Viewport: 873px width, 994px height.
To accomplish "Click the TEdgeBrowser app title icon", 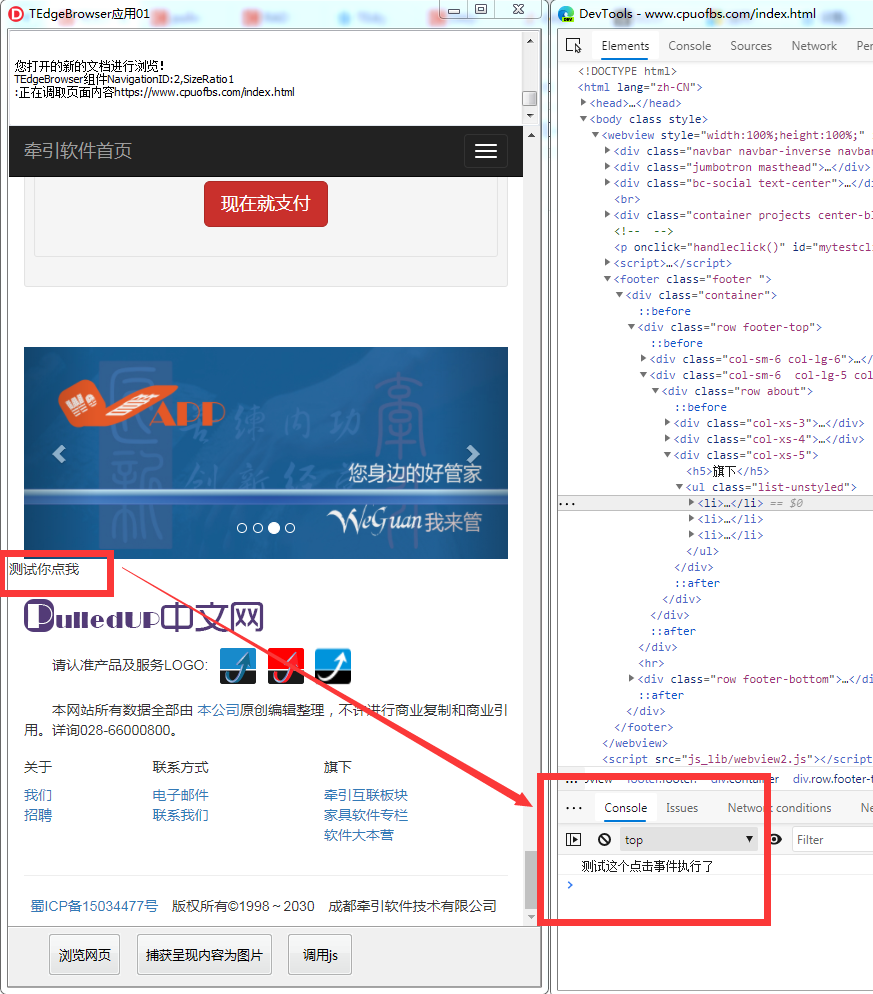I will point(16,14).
